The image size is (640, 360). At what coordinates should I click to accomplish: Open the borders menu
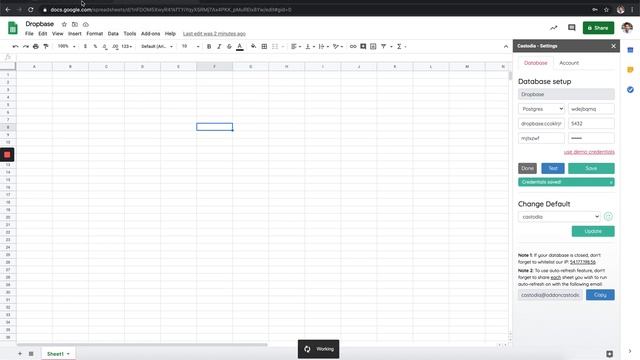coord(264,47)
